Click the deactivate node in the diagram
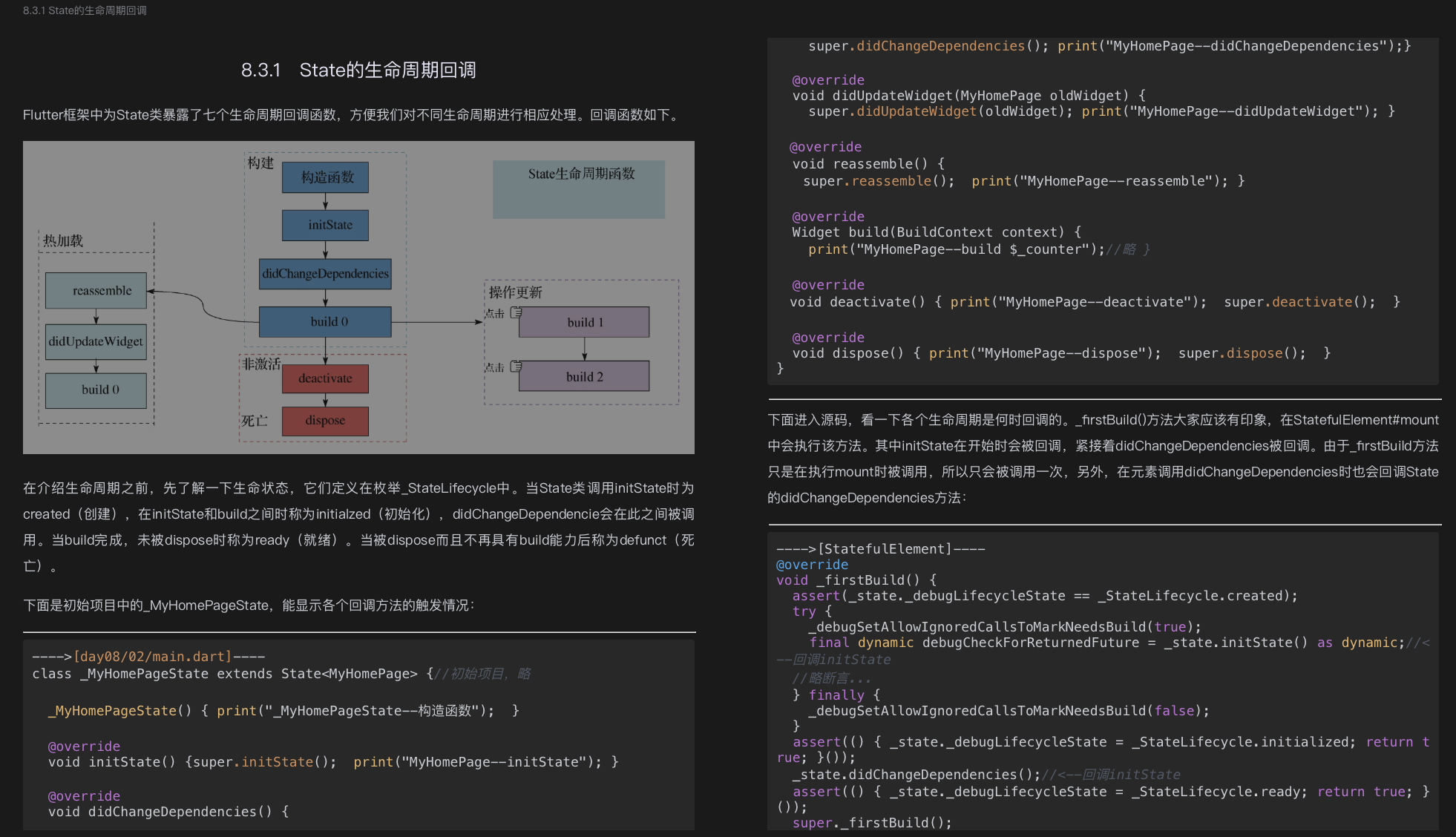The height and width of the screenshot is (837, 1456). (325, 378)
